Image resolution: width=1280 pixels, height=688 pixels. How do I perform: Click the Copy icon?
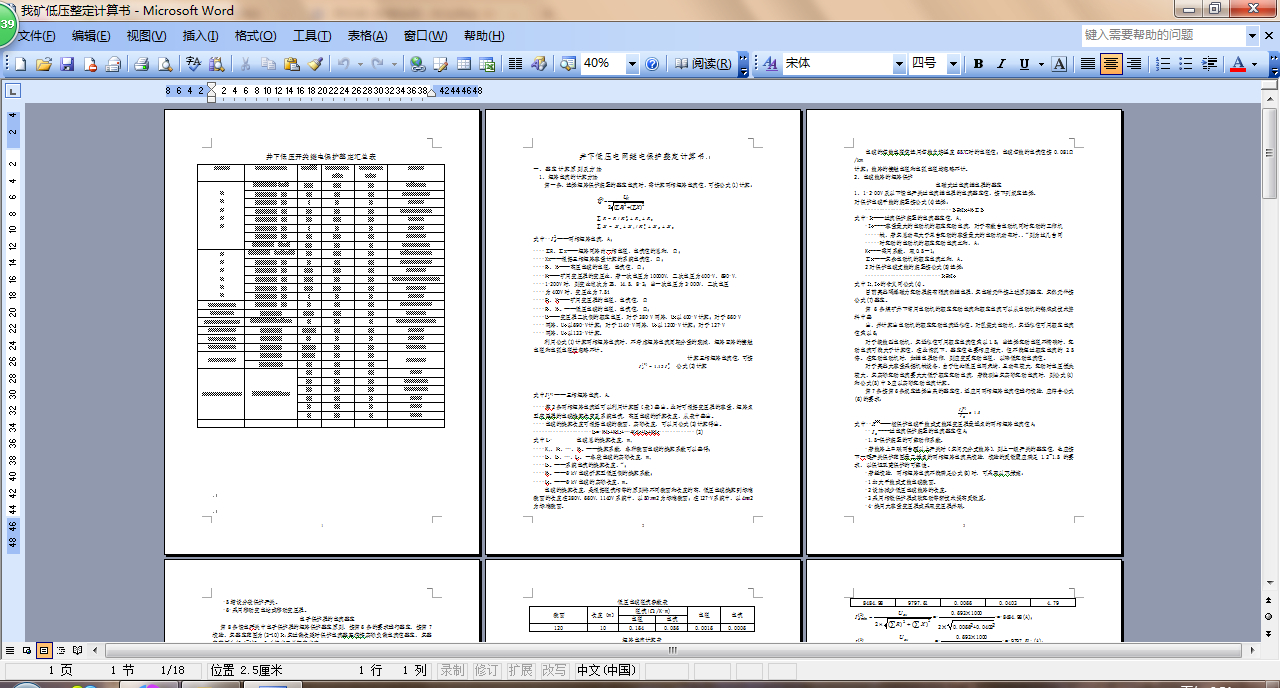[268, 64]
